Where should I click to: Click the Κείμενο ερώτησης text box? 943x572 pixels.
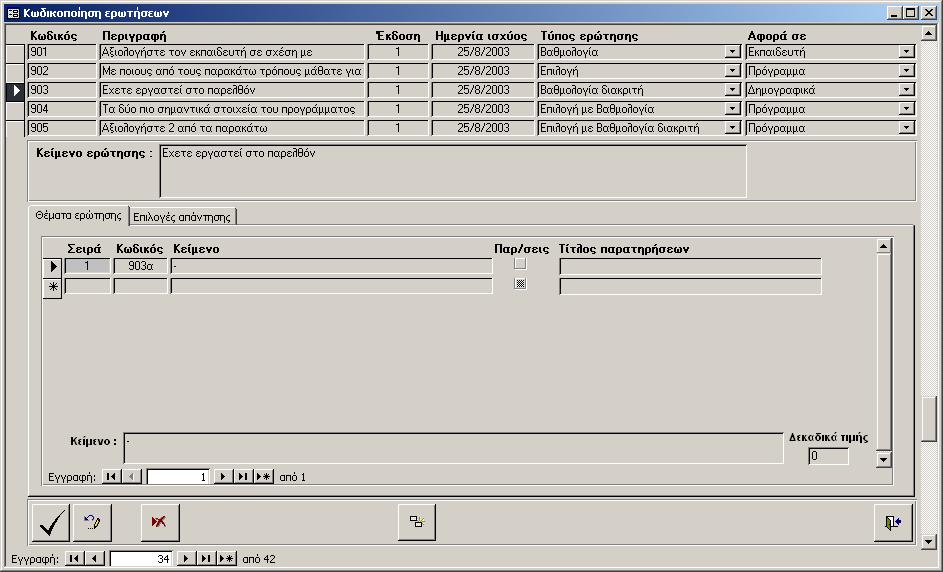pos(452,172)
